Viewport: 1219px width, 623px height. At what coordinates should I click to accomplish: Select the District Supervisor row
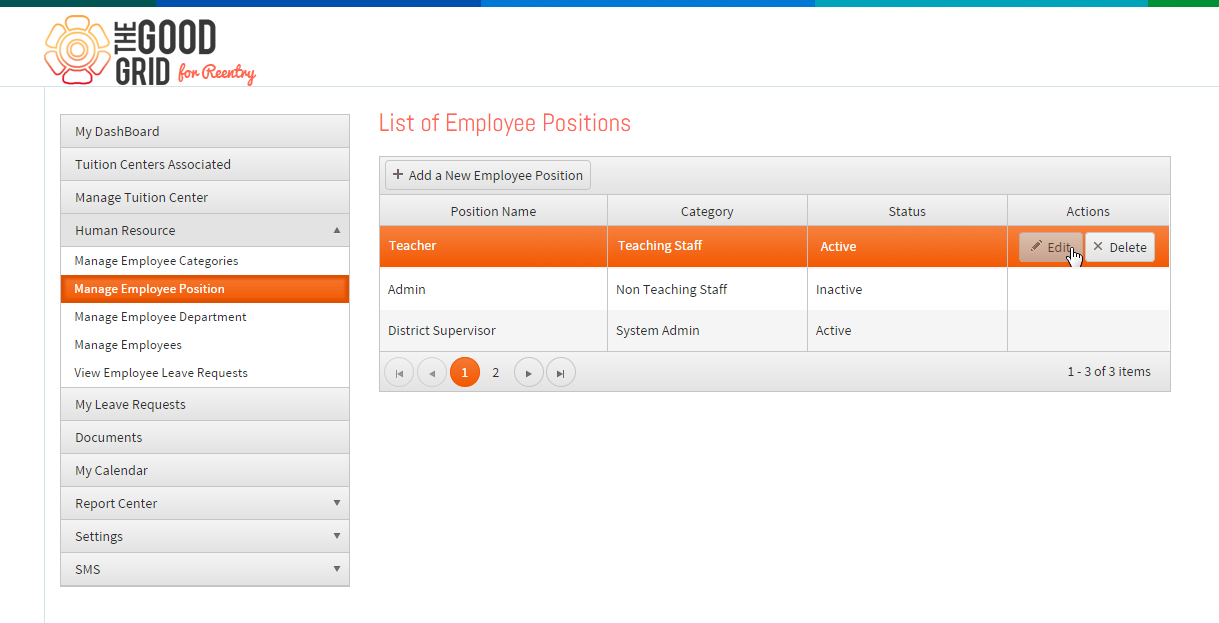[x=775, y=330]
